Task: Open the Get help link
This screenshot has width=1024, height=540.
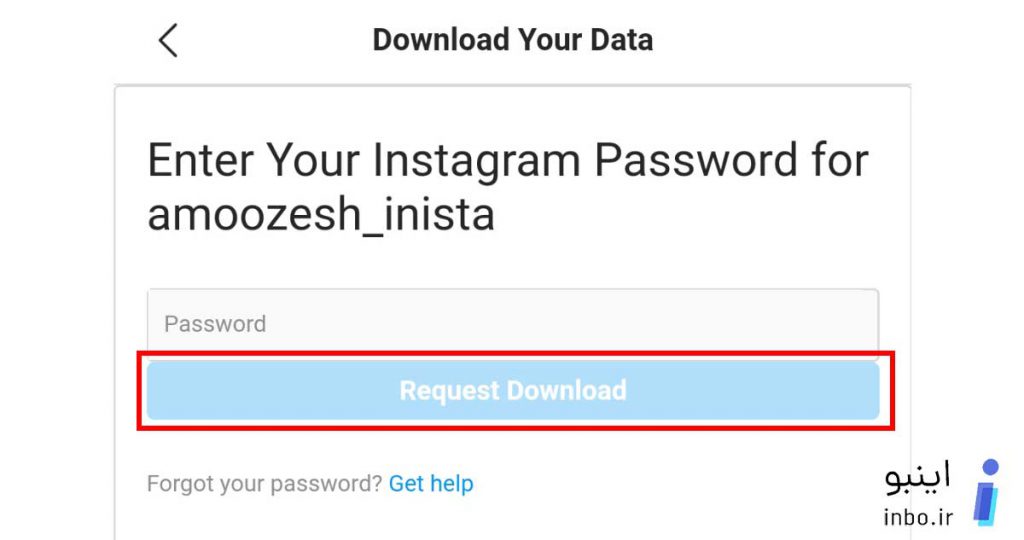Action: point(431,484)
